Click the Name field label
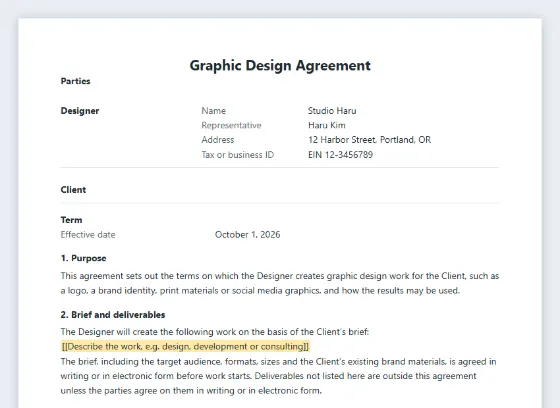 214,111
